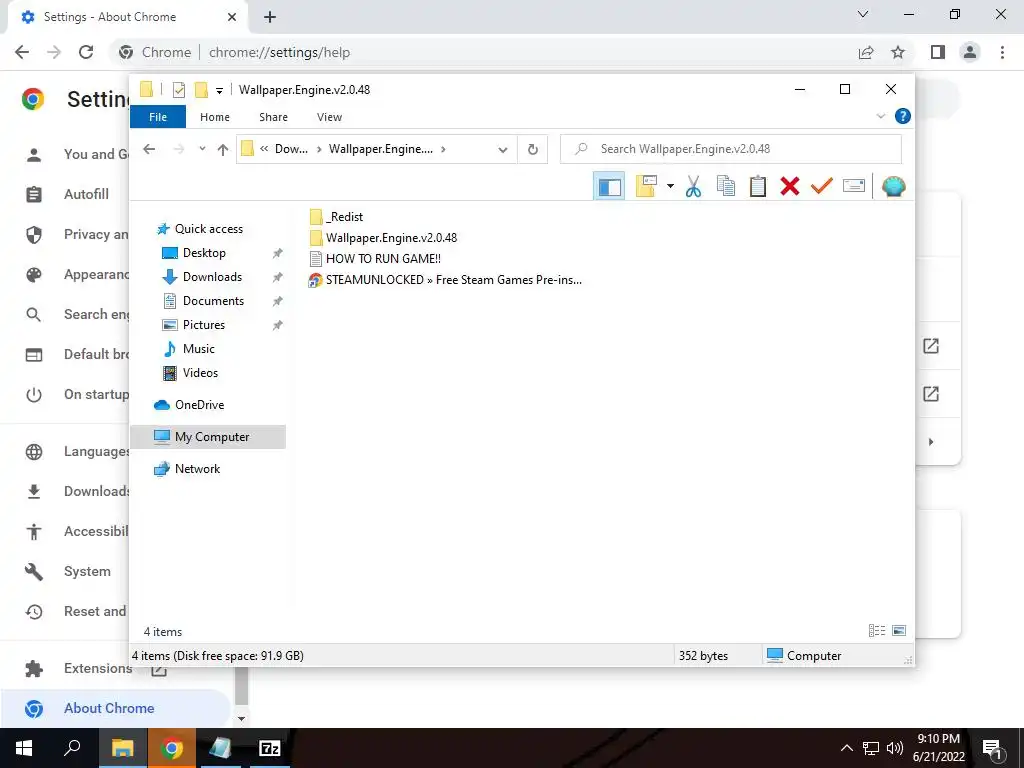
Task: Open Chrome three-dot menu
Action: 1002,52
